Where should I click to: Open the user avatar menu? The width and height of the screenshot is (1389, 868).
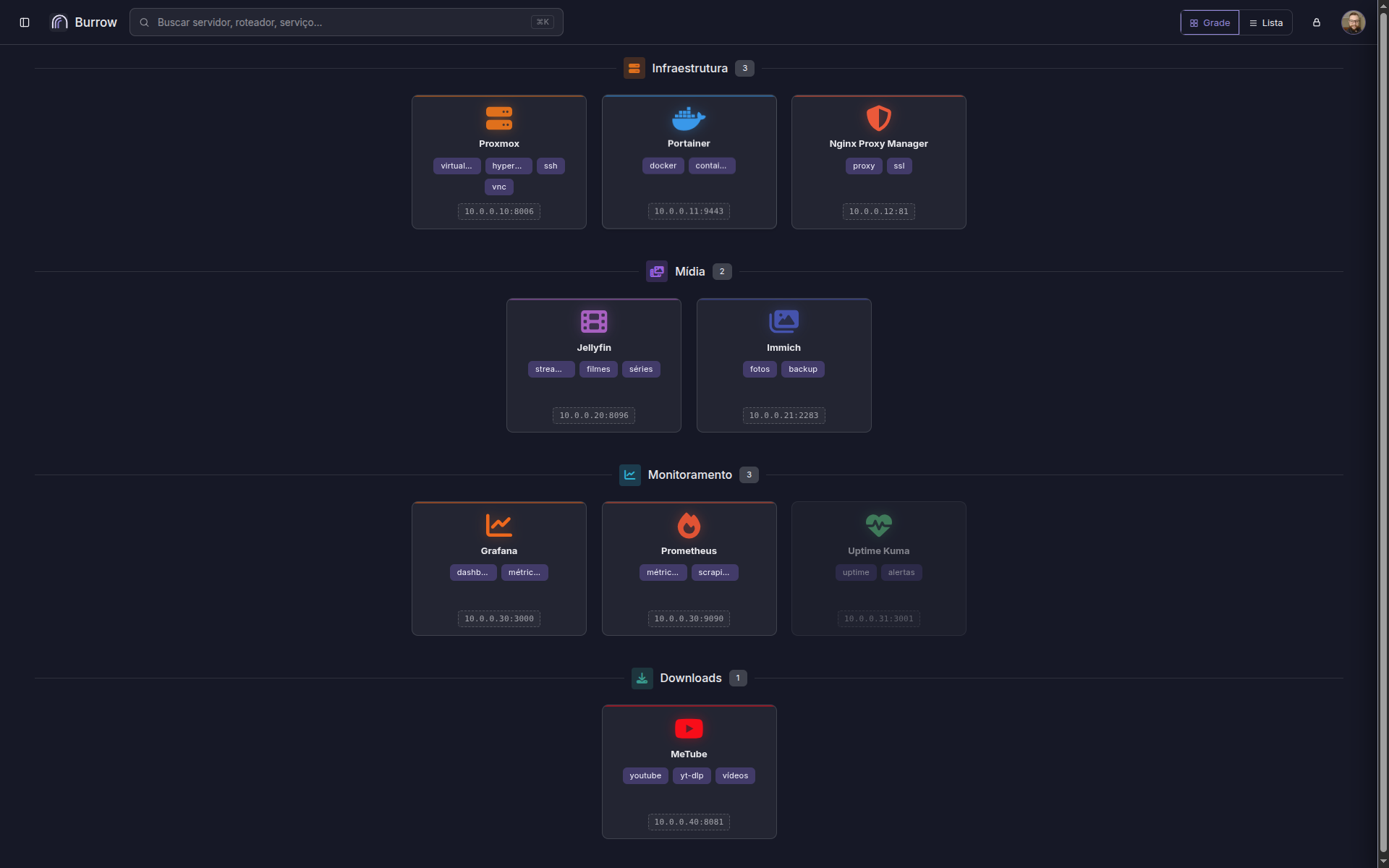click(1353, 22)
